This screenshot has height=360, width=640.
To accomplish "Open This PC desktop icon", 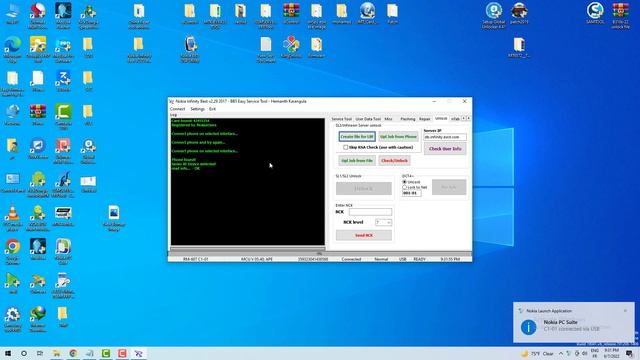I will (x=12, y=14).
